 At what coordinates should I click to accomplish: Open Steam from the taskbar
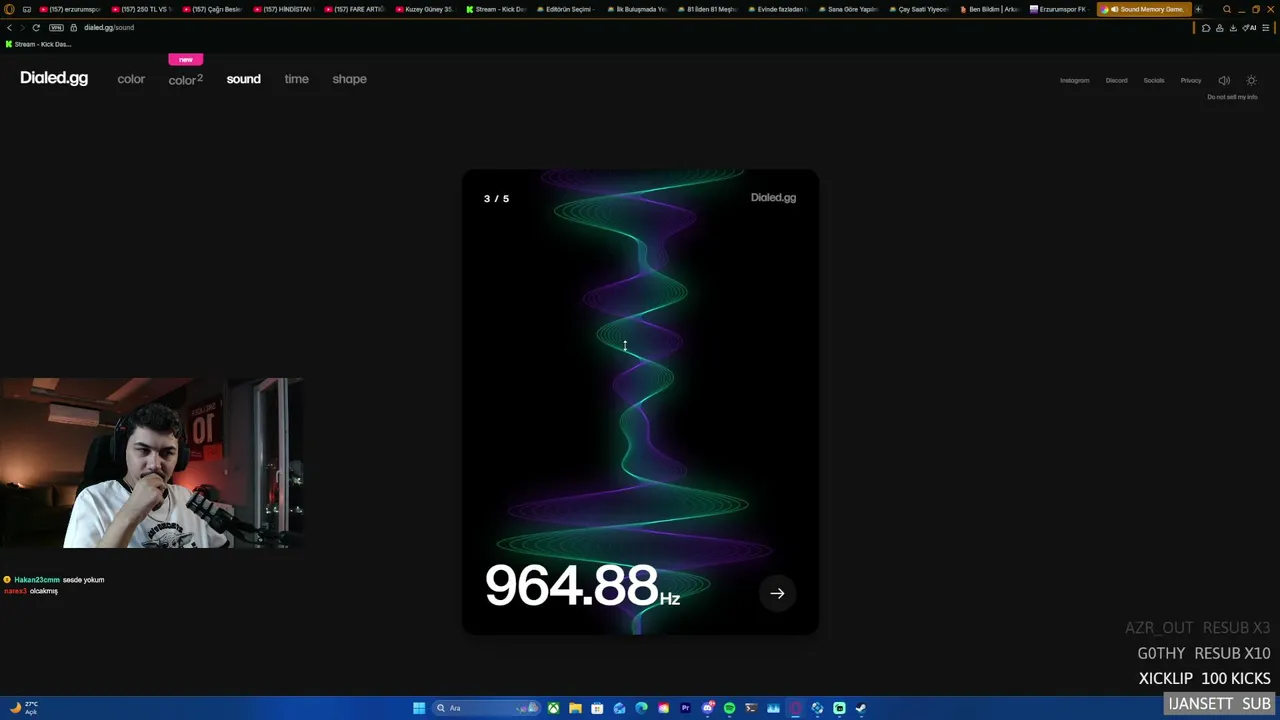pyautogui.click(x=861, y=708)
